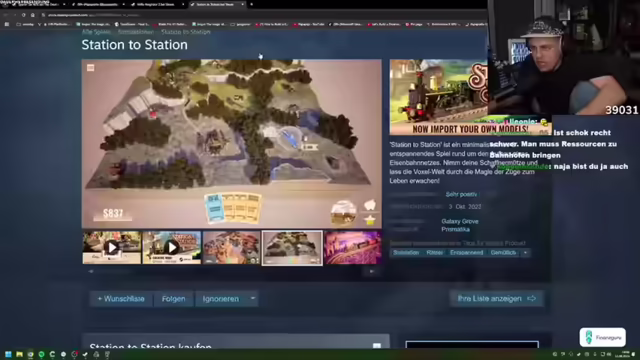Switch to the first browser tab
This screenshot has width=640, height=360.
tap(39, 4)
